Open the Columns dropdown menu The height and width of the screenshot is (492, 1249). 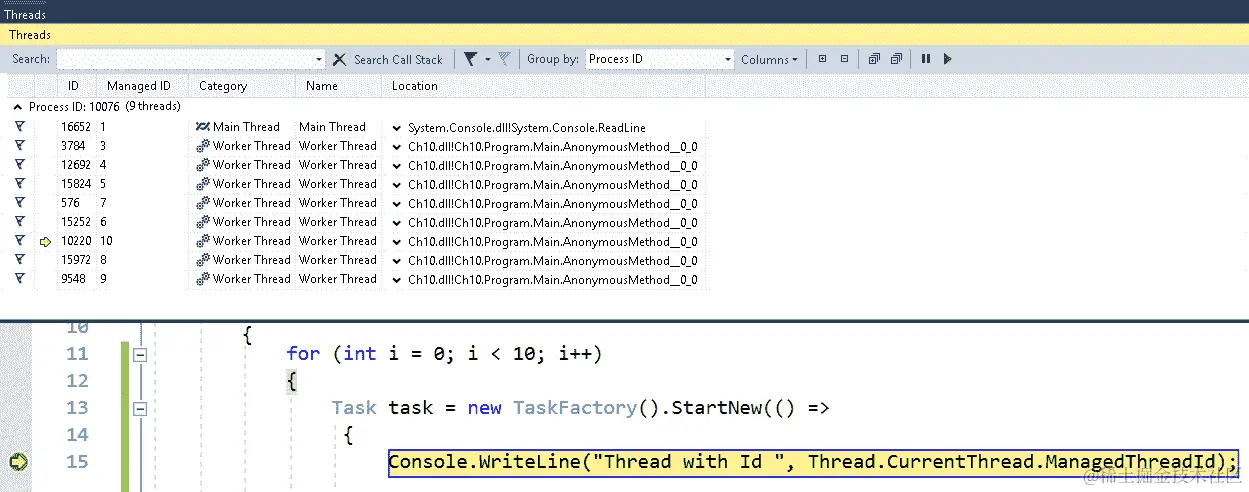pos(769,59)
